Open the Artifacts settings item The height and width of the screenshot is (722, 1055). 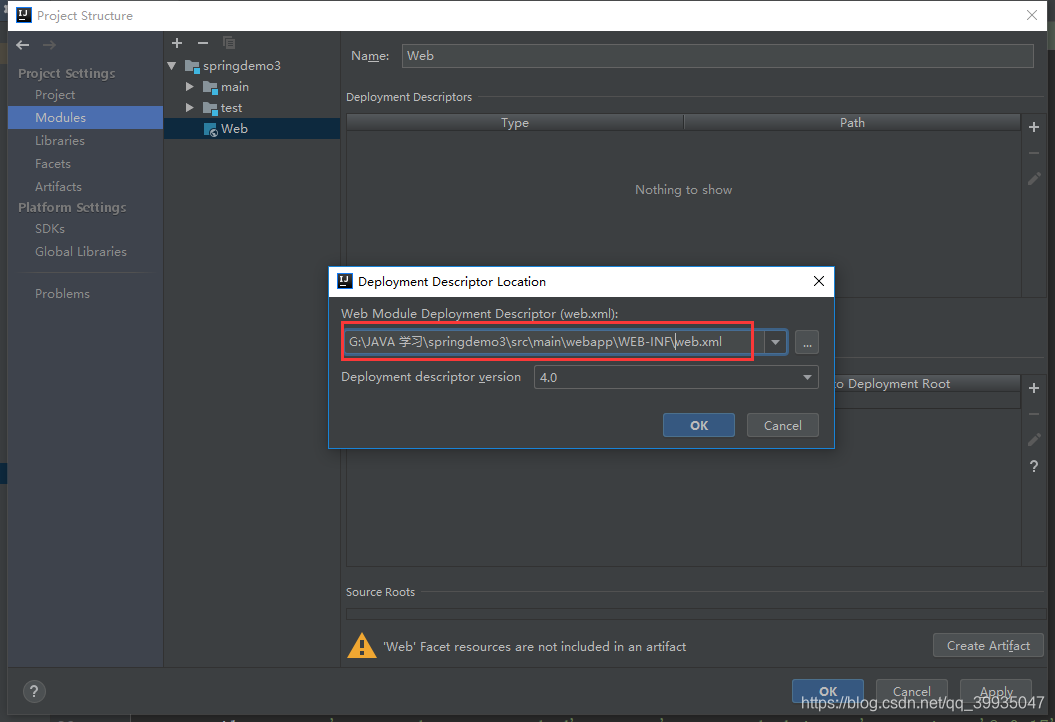pos(58,186)
